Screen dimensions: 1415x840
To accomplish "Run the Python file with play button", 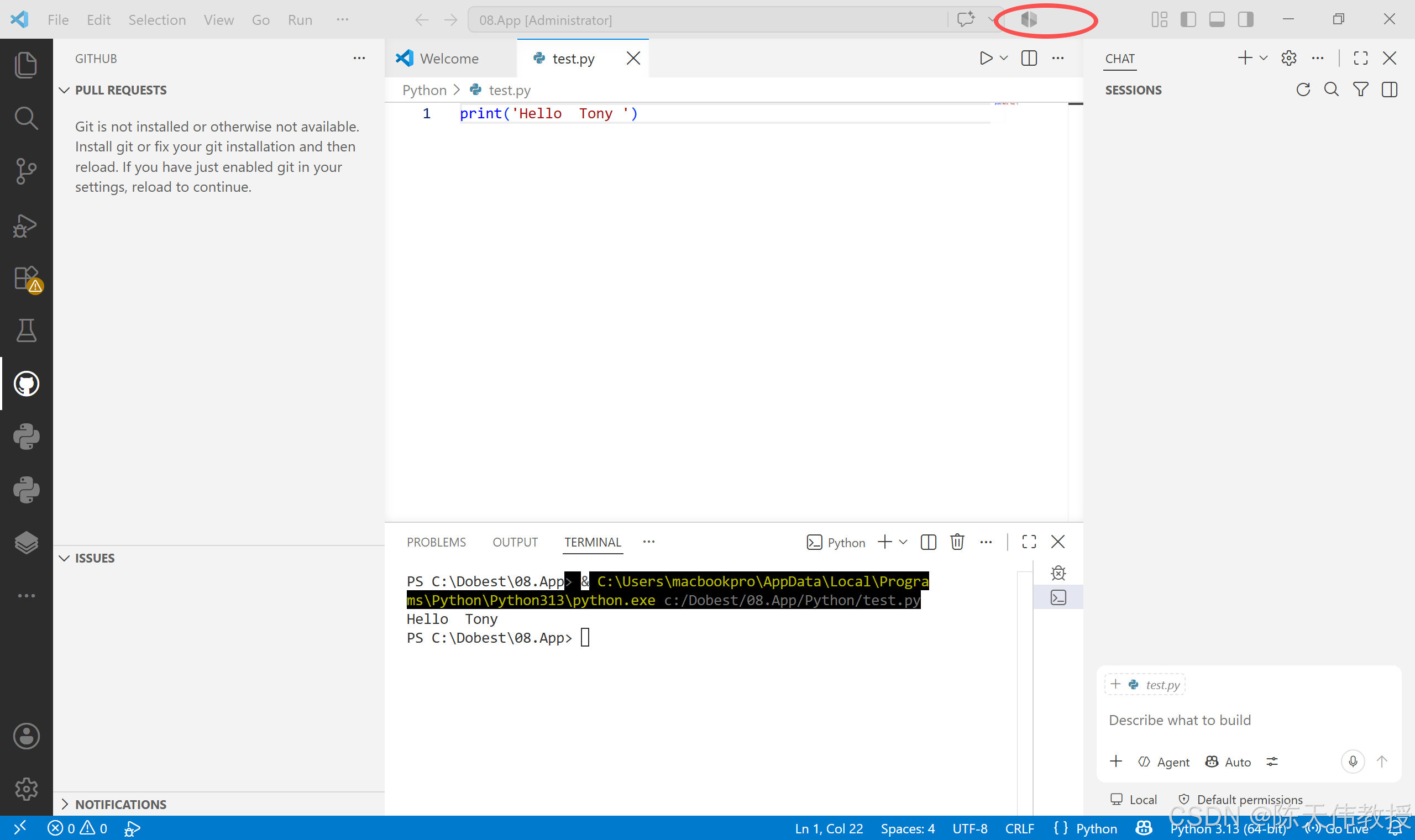I will pos(986,58).
